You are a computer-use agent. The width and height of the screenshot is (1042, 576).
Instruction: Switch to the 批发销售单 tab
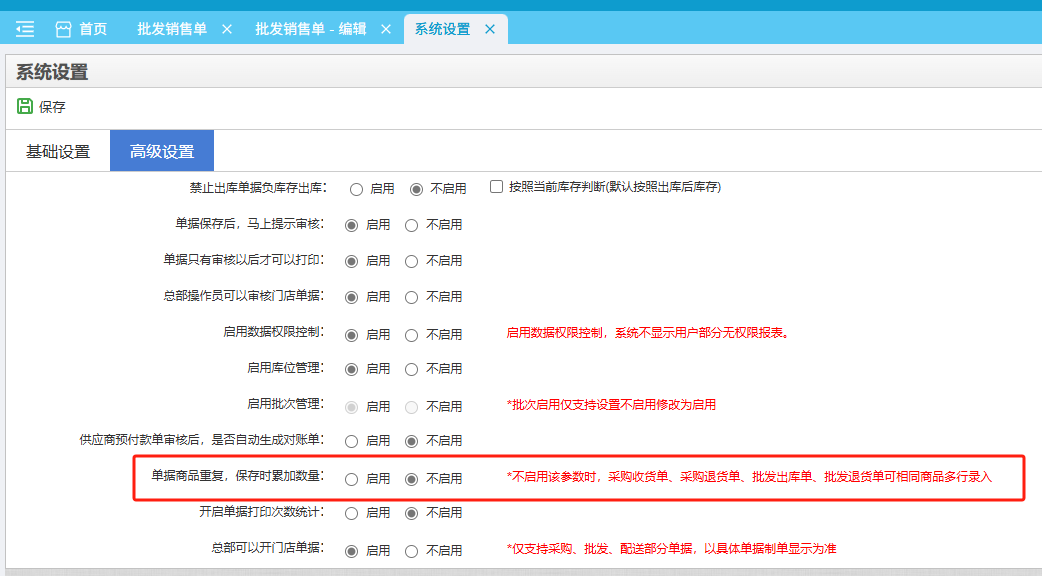pos(172,29)
